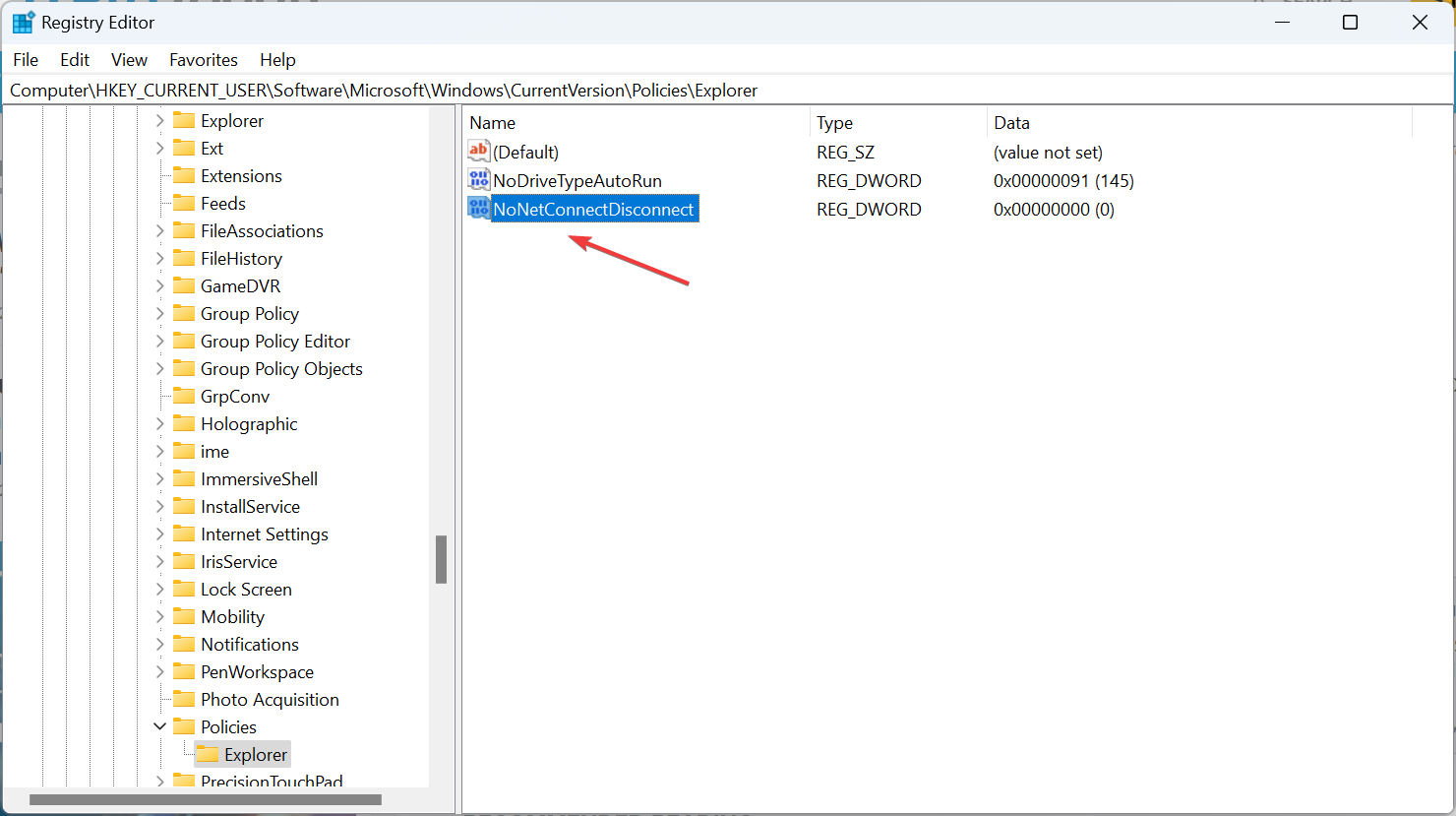This screenshot has height=816, width=1456.
Task: Click the Policies folder icon
Action: (x=184, y=726)
